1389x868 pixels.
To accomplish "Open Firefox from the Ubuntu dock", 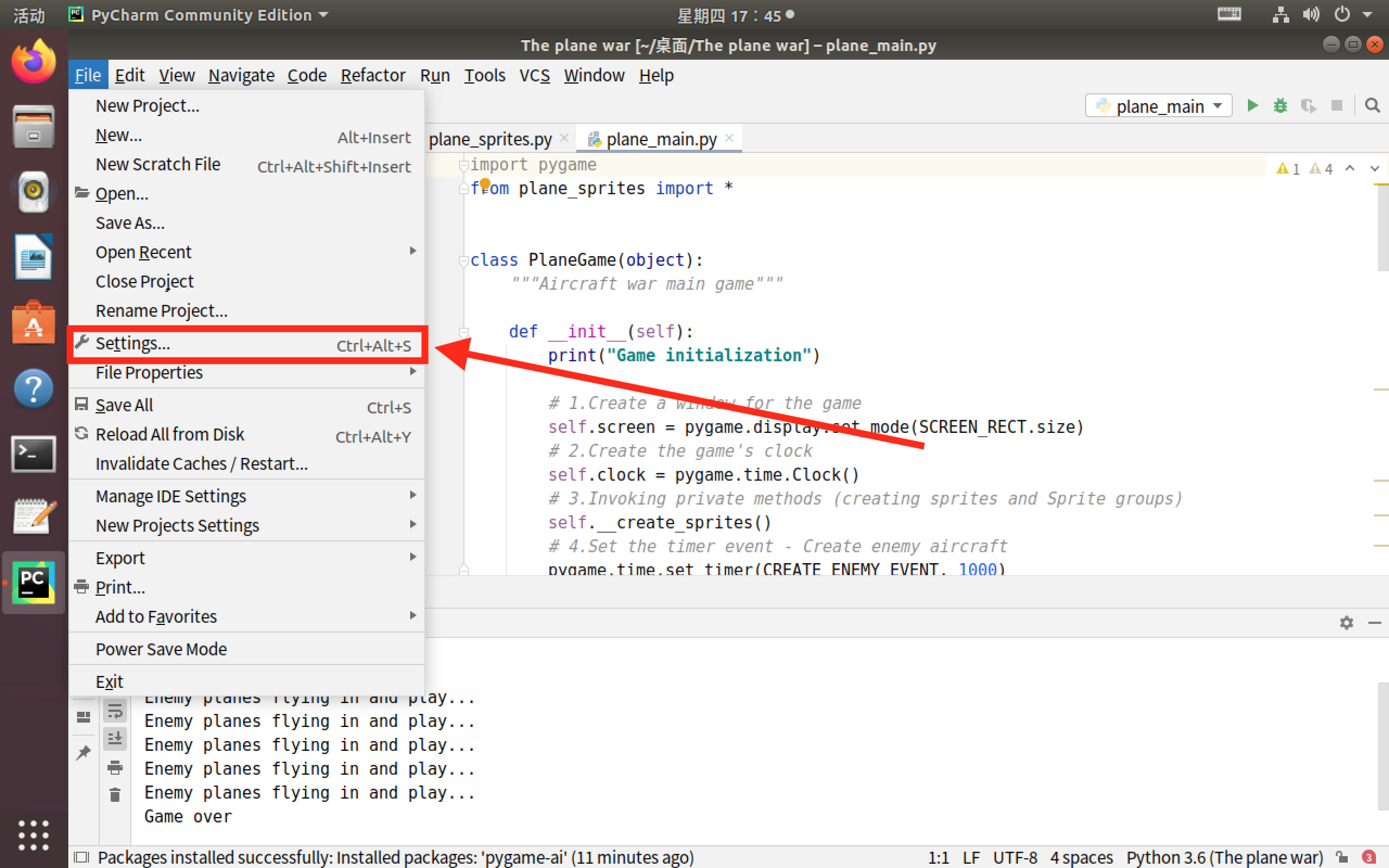I will click(x=33, y=62).
